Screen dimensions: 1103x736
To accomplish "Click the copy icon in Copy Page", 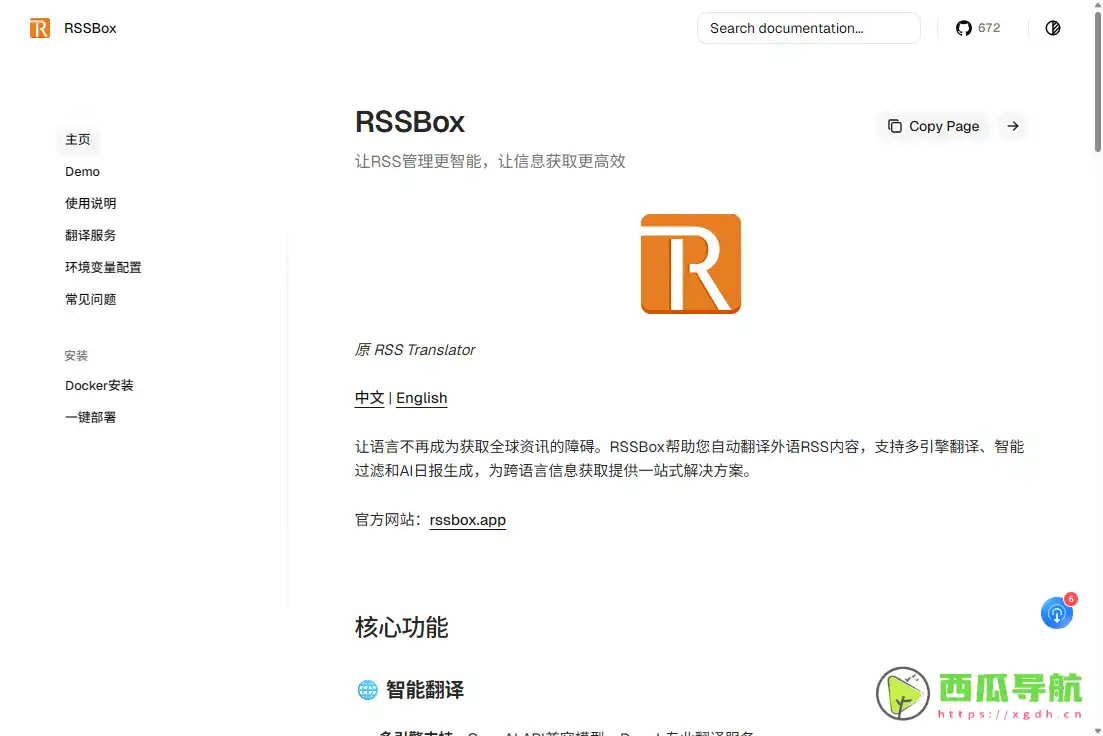I will pos(894,126).
